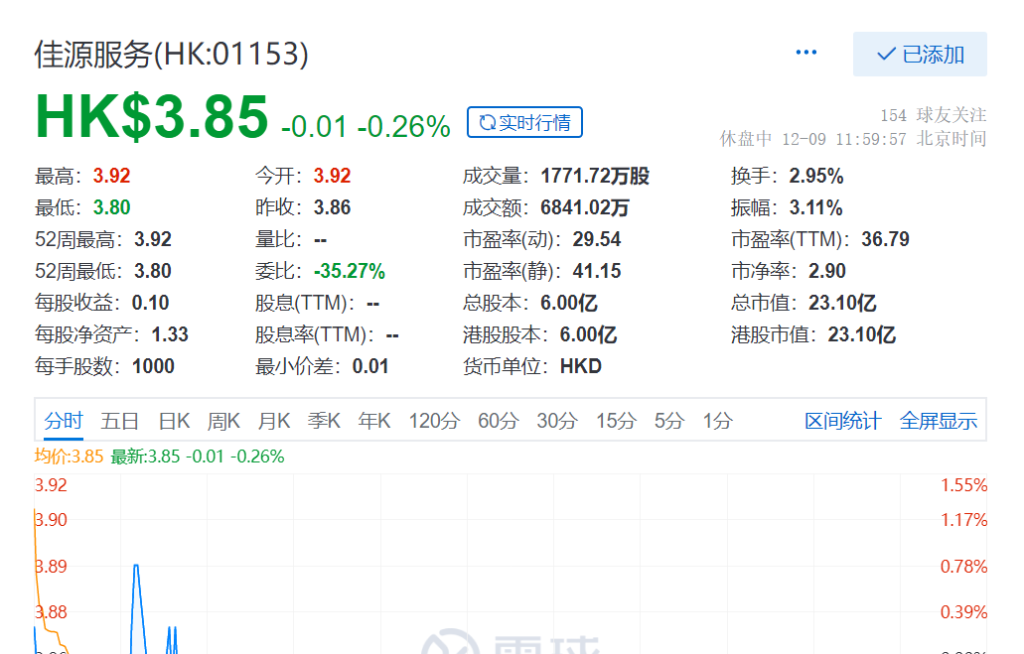The image size is (1024, 654).
Task: Click the 市净率 value 2.90
Action: click(827, 271)
